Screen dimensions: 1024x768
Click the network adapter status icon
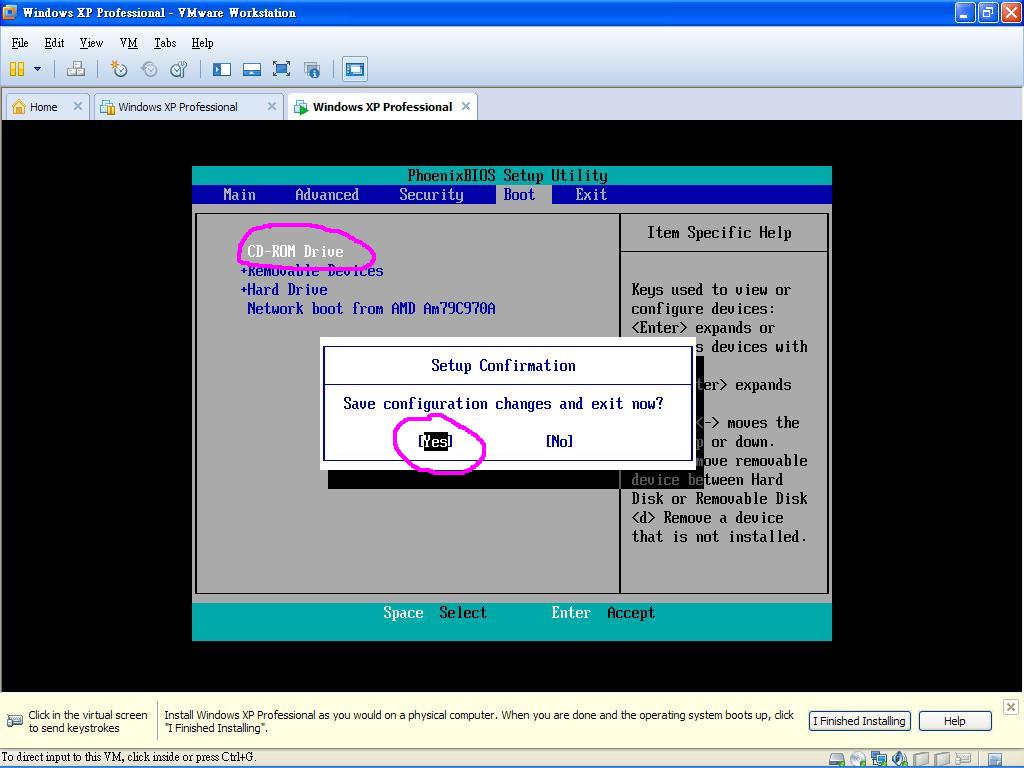click(x=879, y=759)
